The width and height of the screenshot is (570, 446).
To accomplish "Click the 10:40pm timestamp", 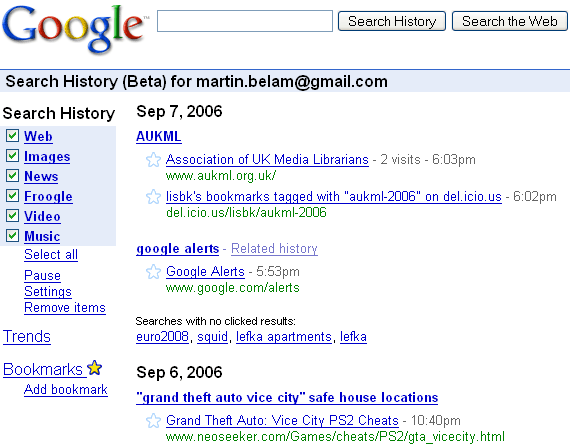I will coord(435,421).
